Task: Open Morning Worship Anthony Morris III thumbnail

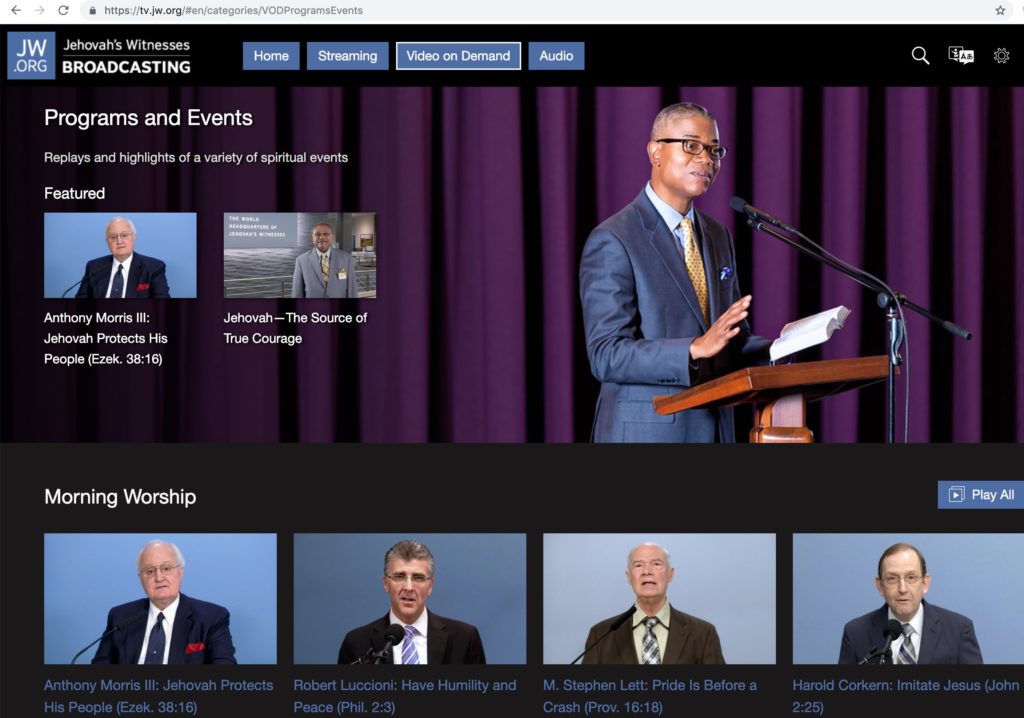Action: [160, 598]
